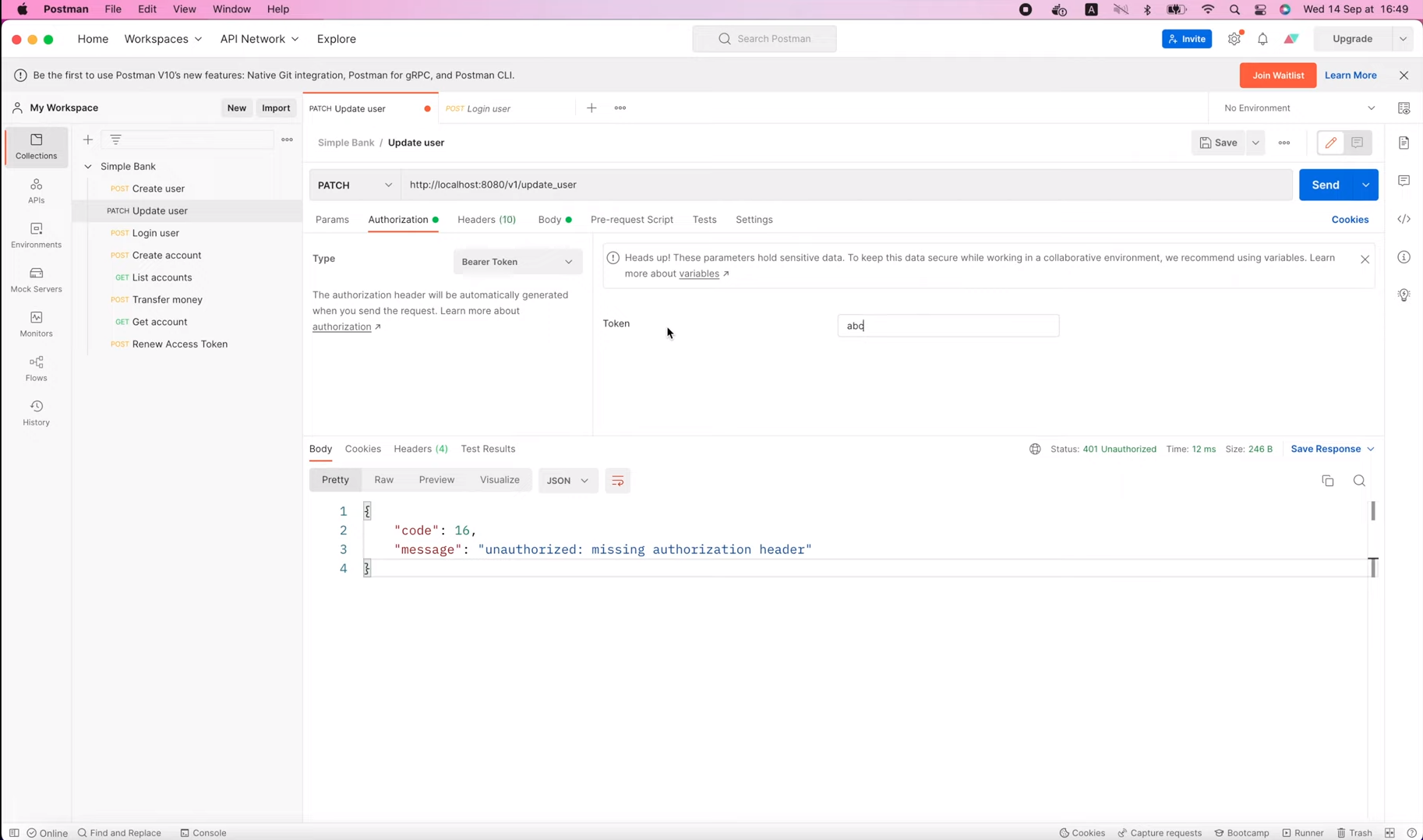Copy the response body

click(1328, 481)
